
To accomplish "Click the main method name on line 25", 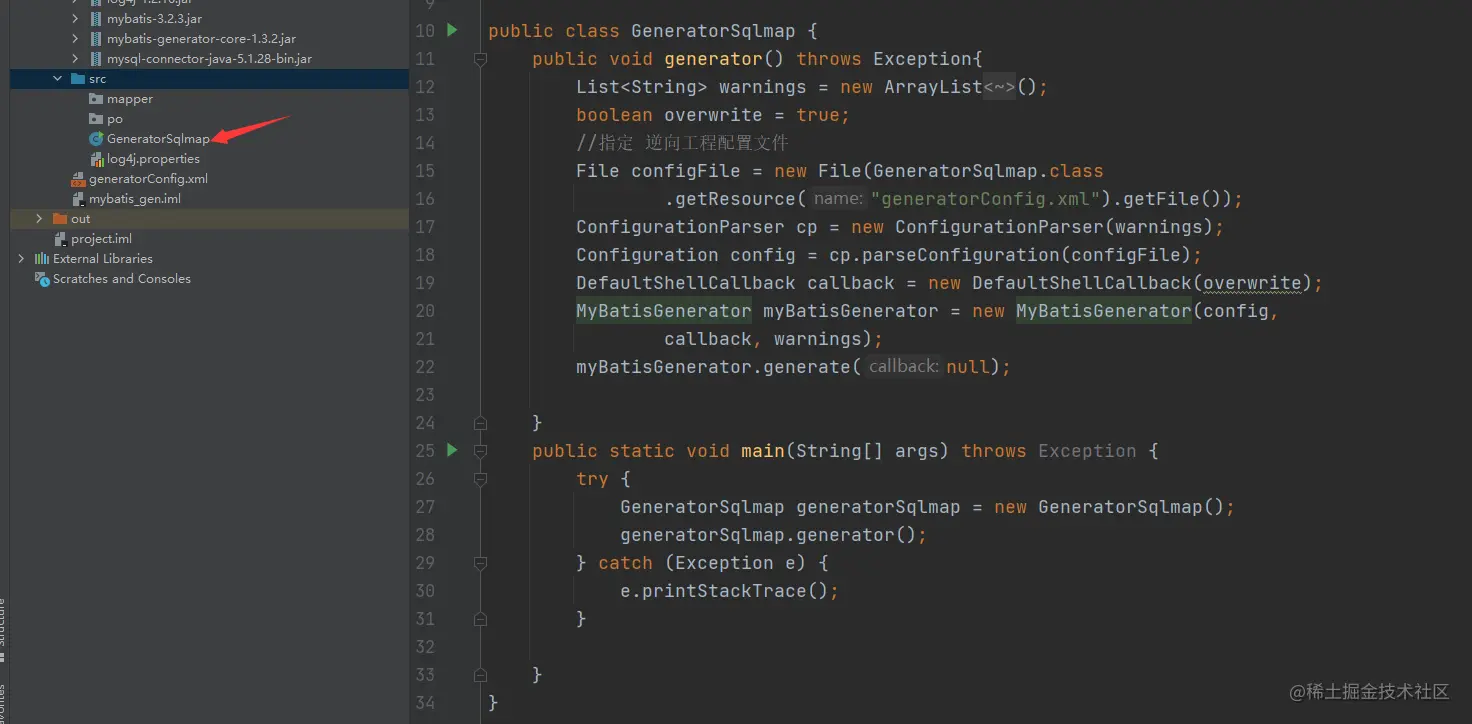I will 763,451.
